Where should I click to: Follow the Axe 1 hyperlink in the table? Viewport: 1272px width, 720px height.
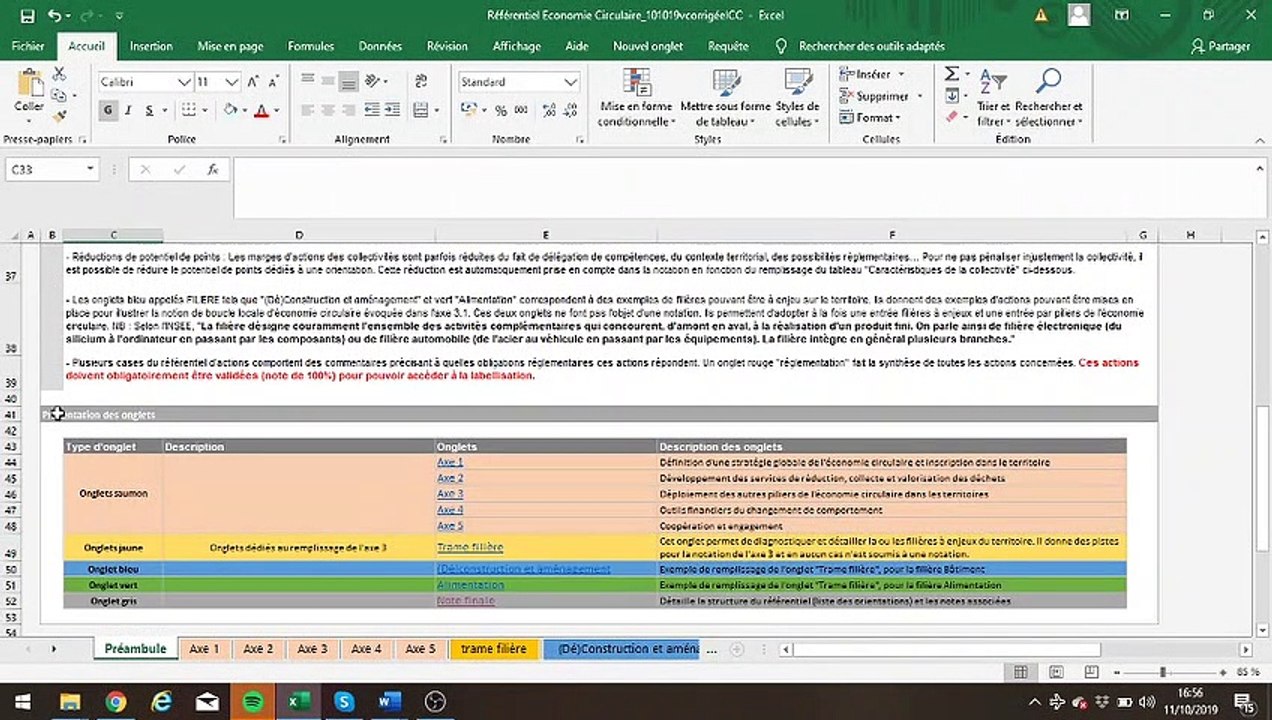pos(450,462)
